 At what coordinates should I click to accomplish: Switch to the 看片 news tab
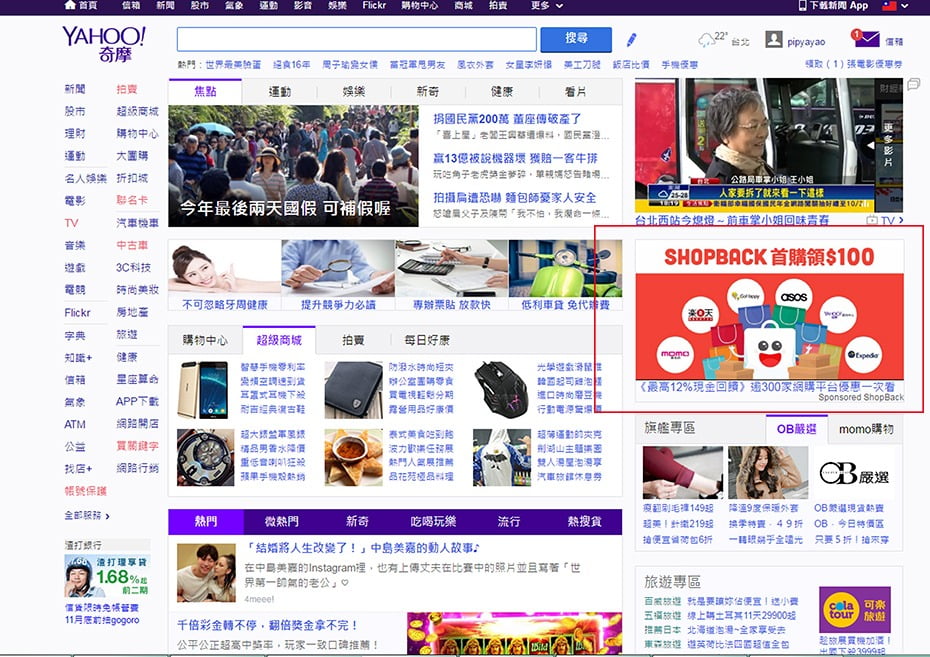pyautogui.click(x=575, y=91)
